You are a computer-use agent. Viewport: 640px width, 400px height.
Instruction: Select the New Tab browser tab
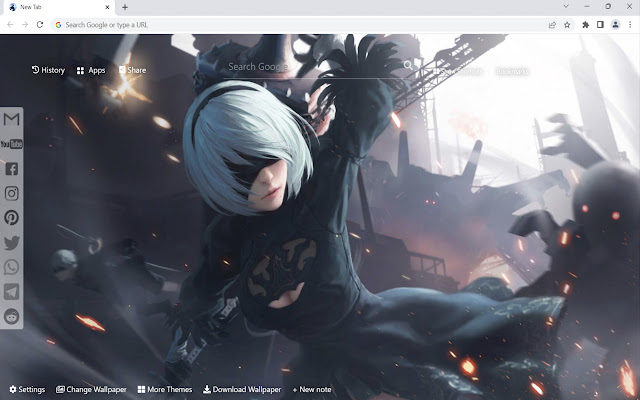(57, 7)
